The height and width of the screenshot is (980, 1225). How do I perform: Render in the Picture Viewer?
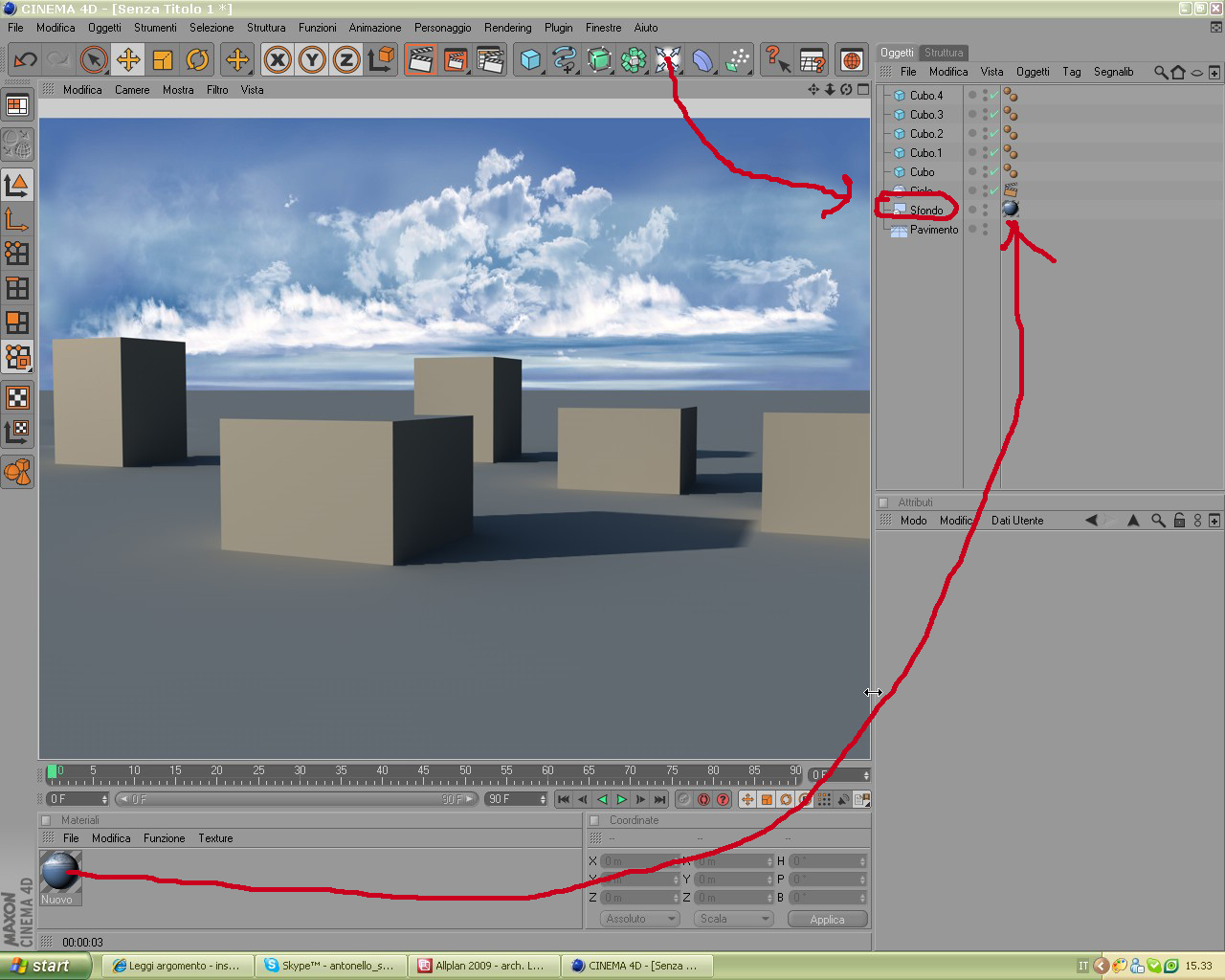(456, 60)
